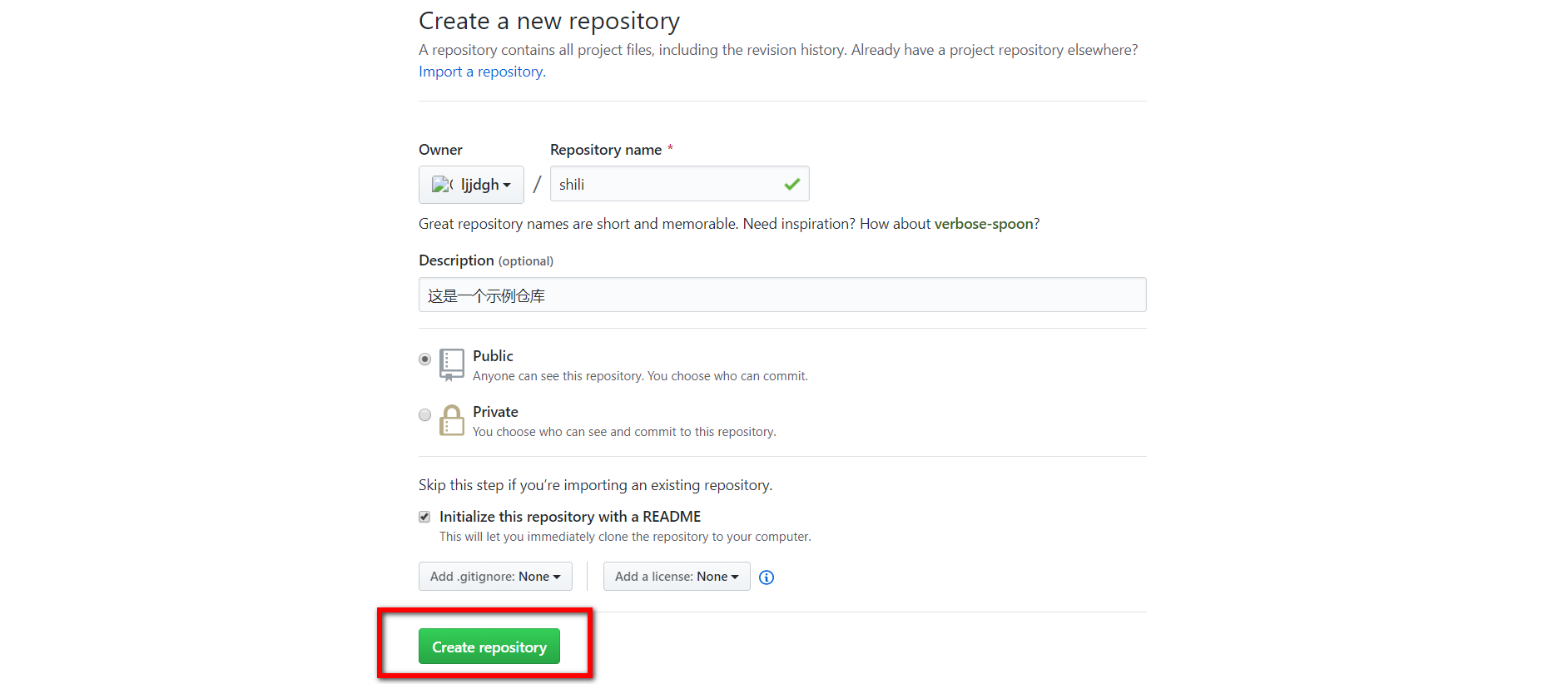The image size is (1568, 684).
Task: Select the Private radio button
Action: pos(425,415)
